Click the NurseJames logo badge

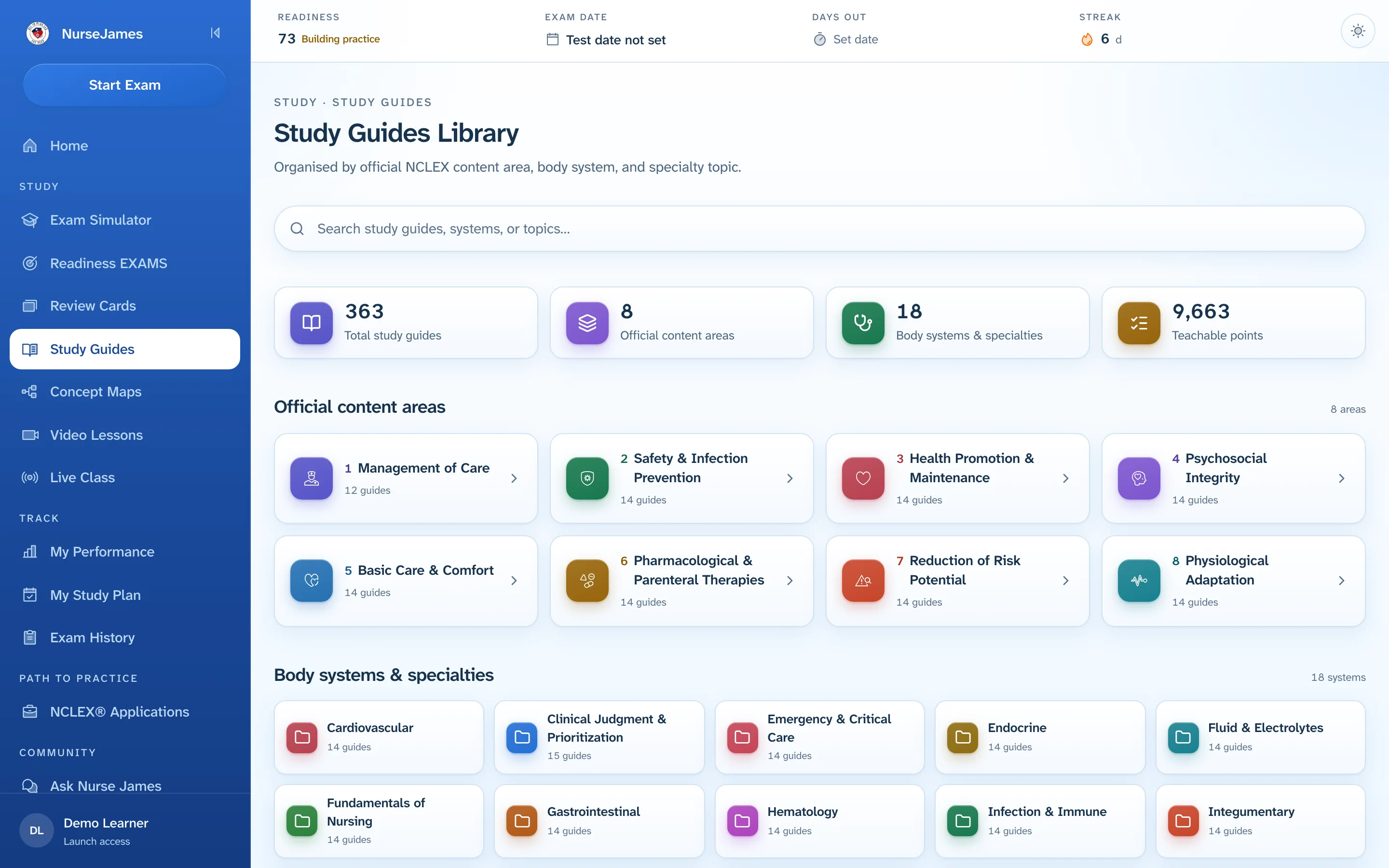pyautogui.click(x=37, y=33)
